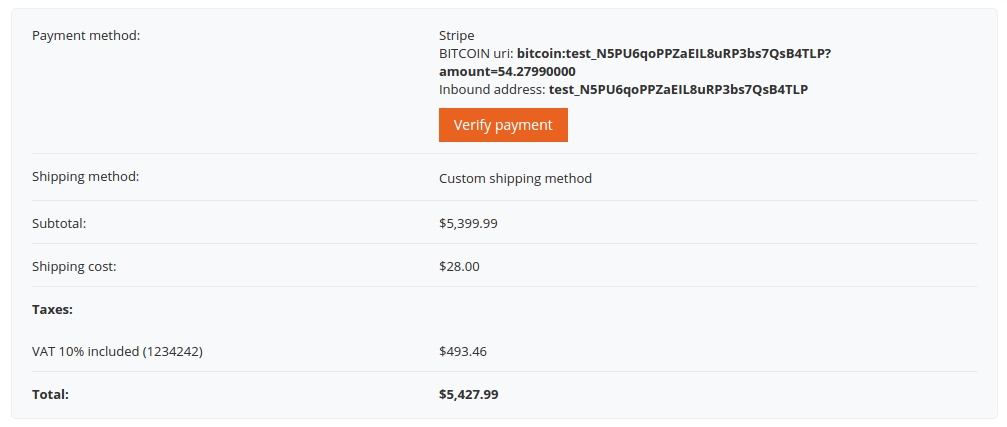Click the VAT amount $493.46

point(463,351)
